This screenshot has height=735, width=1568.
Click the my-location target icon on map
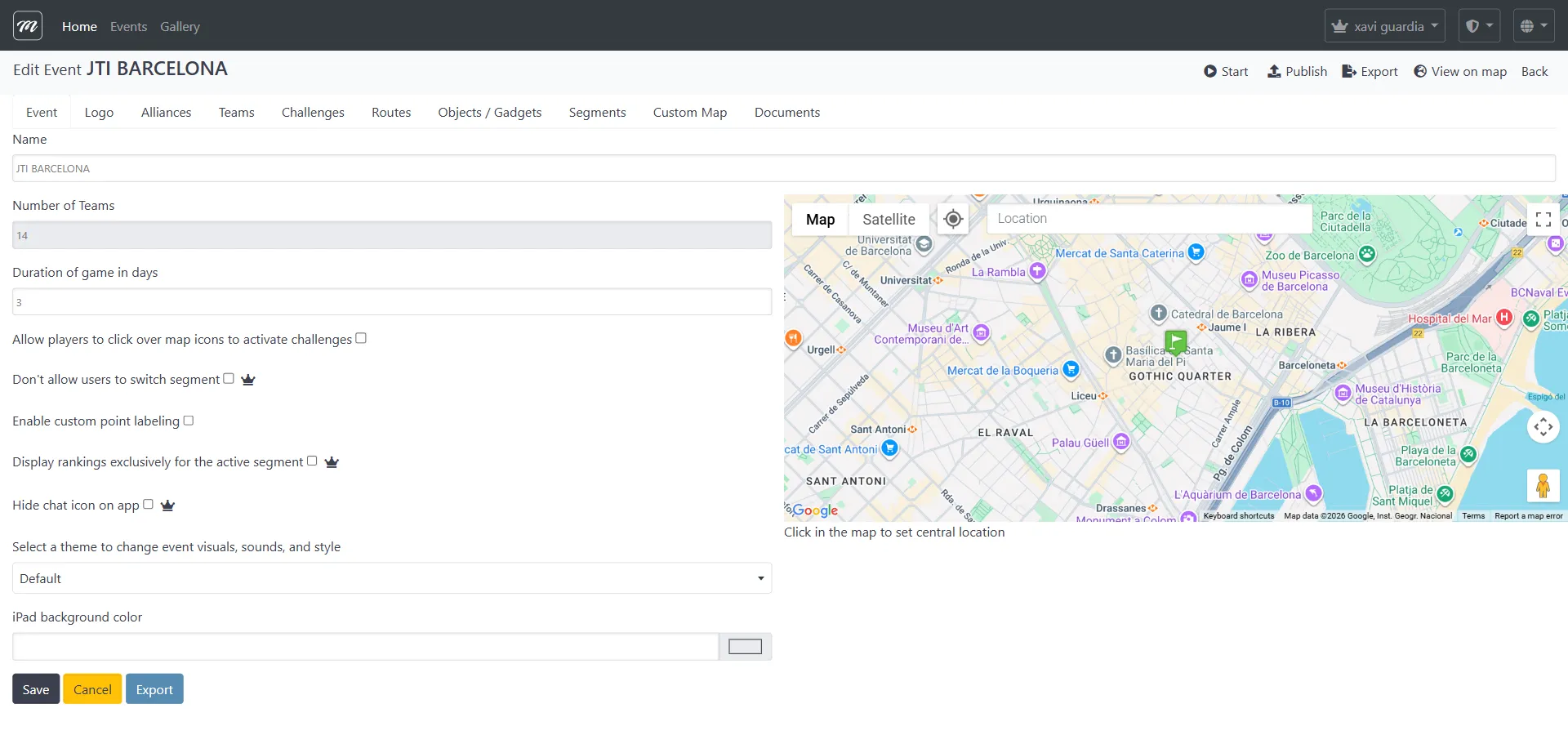click(952, 219)
